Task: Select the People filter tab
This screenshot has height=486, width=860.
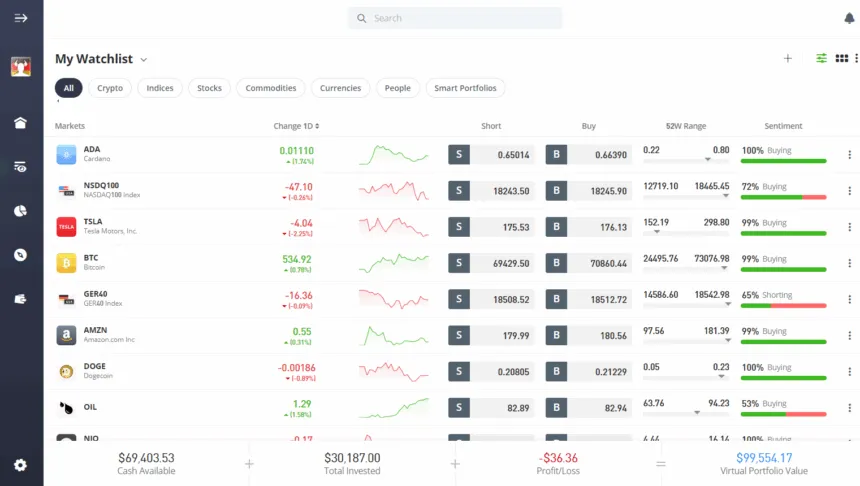Action: 398,88
